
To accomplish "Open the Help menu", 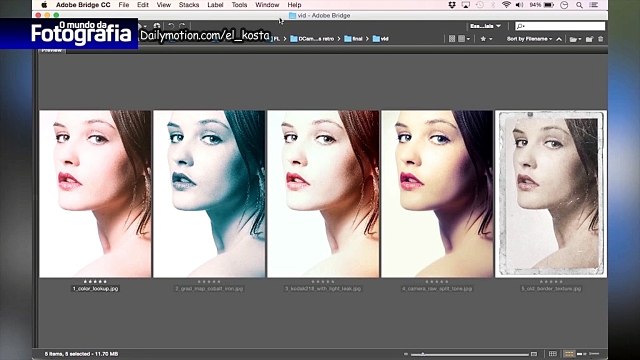I will [294, 5].
